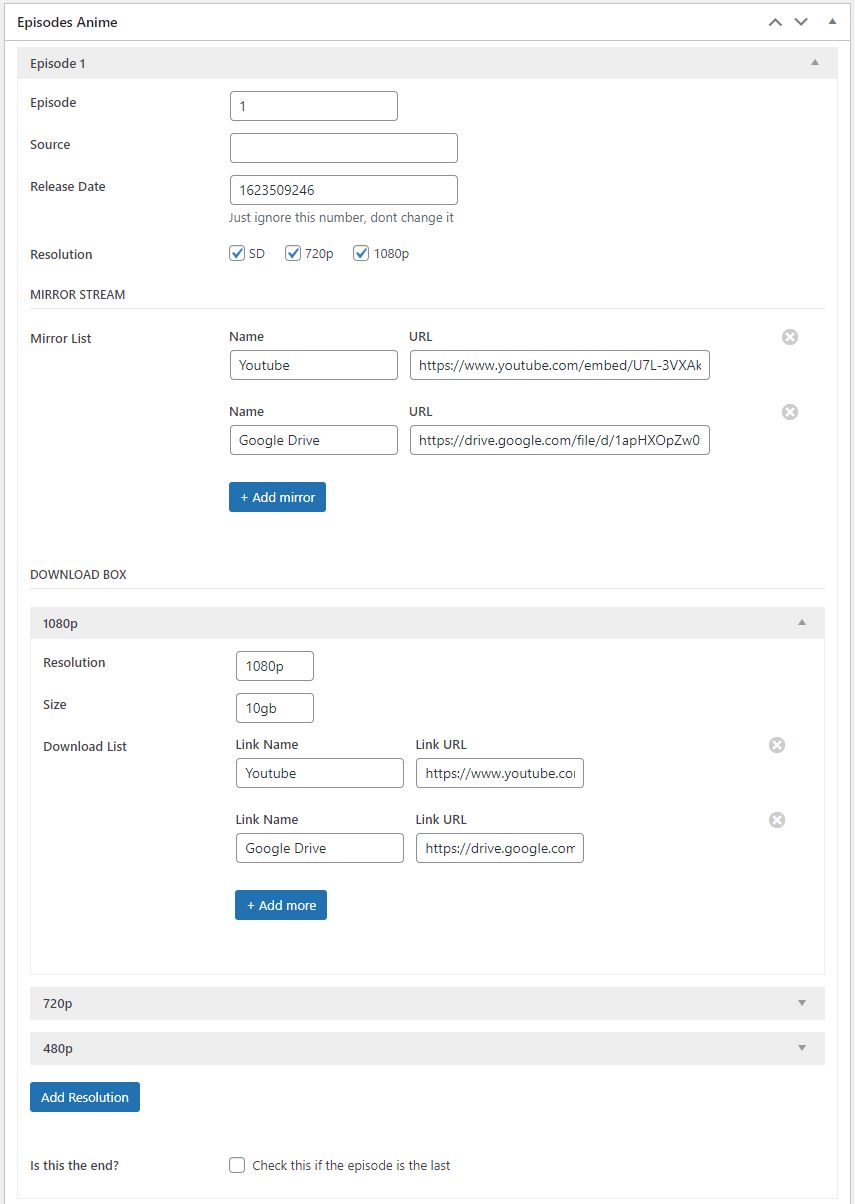Screen dimensions: 855x1204
Task: Remove the Youtube mirror row
Action: (790, 337)
